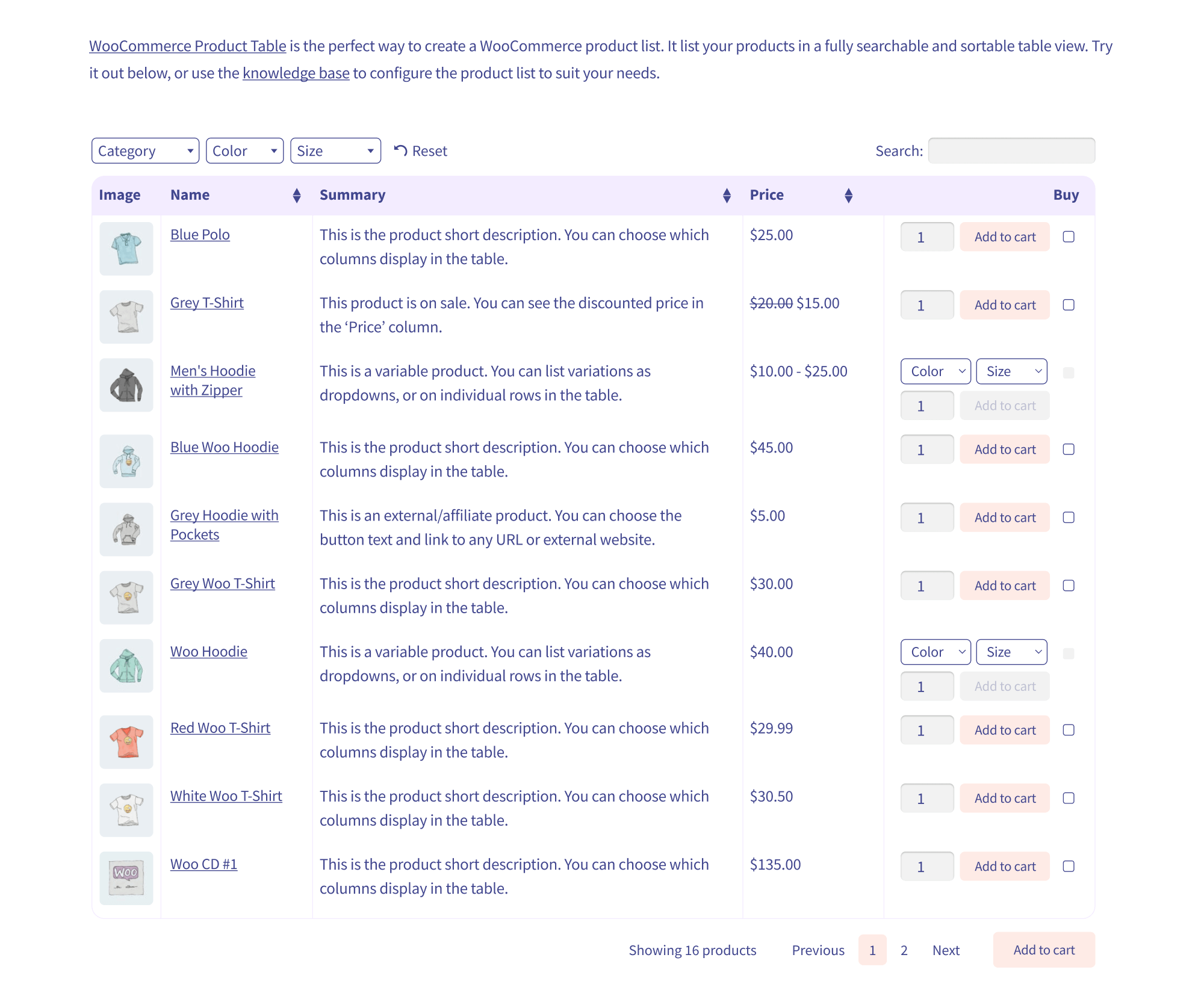The height and width of the screenshot is (999, 1204).
Task: Open the Category filter dropdown
Action: coord(145,150)
